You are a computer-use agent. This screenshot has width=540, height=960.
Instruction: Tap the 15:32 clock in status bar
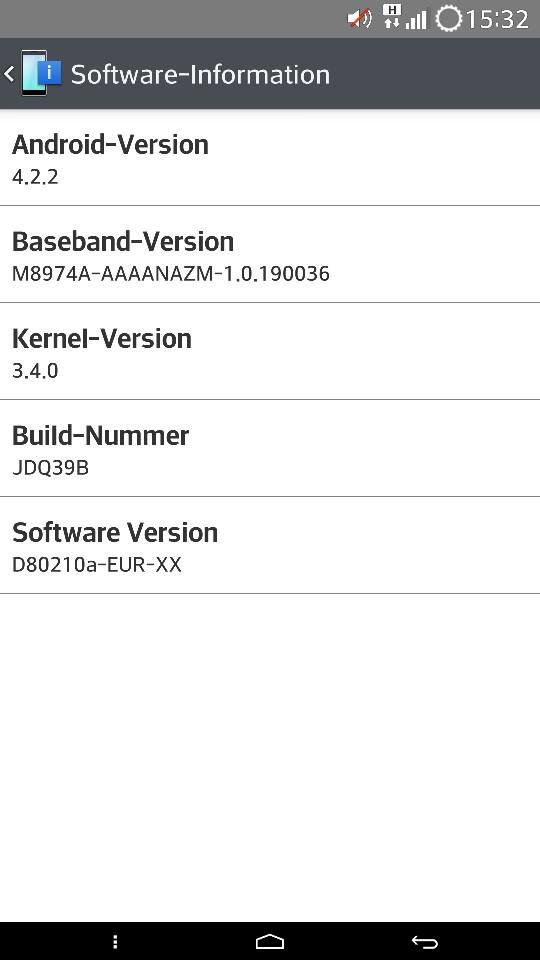coord(497,20)
